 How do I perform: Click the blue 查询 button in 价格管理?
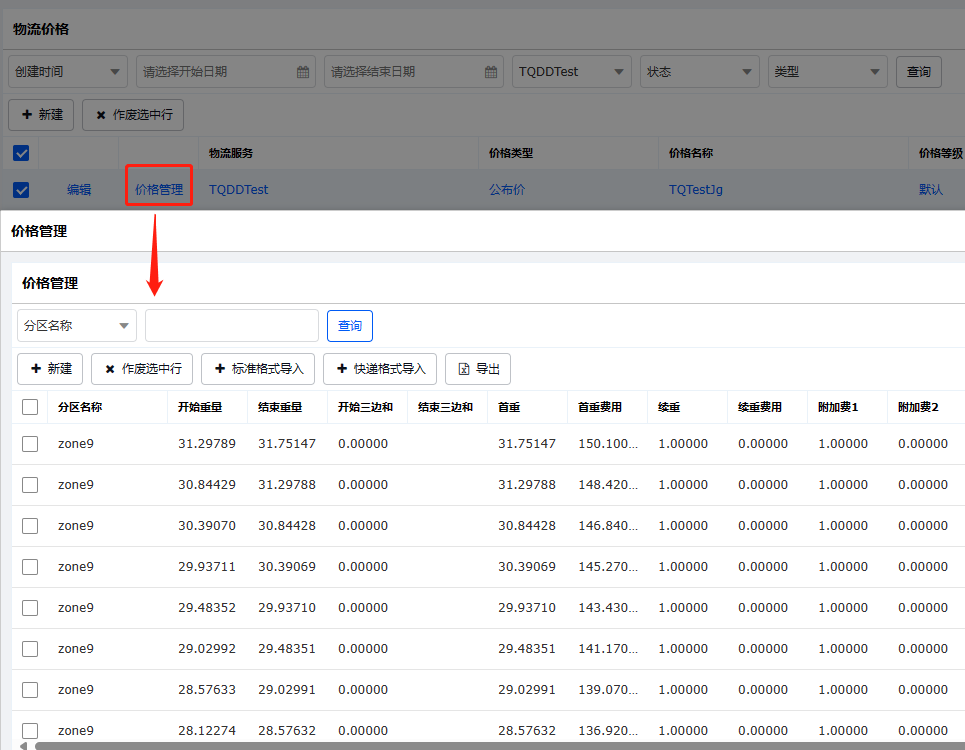(x=350, y=325)
